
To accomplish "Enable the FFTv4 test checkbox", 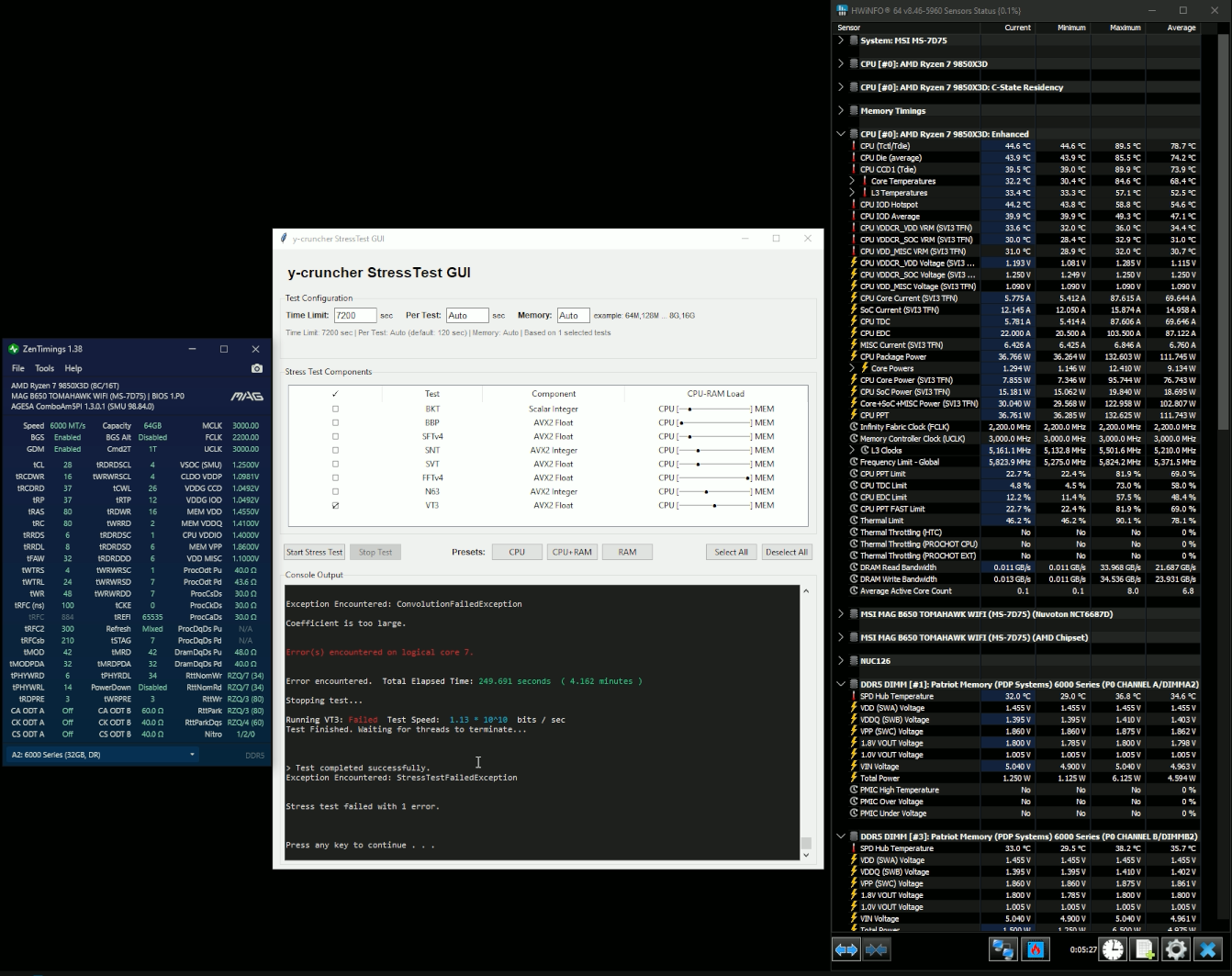I will pyautogui.click(x=335, y=477).
